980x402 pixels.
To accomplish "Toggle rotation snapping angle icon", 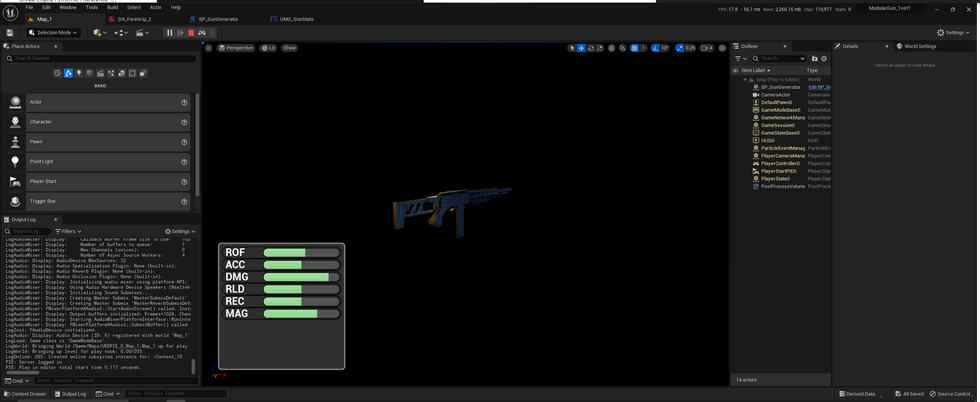I will point(655,48).
